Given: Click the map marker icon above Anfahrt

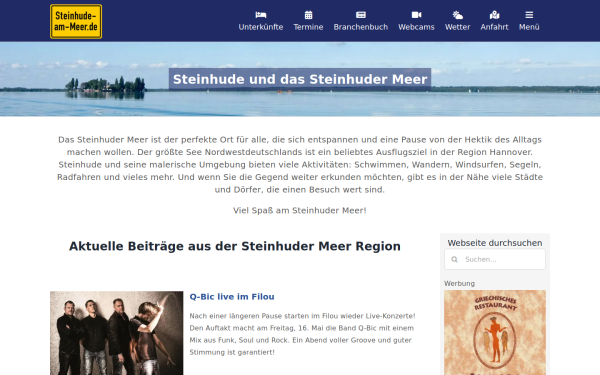Looking at the screenshot, I should click(494, 15).
